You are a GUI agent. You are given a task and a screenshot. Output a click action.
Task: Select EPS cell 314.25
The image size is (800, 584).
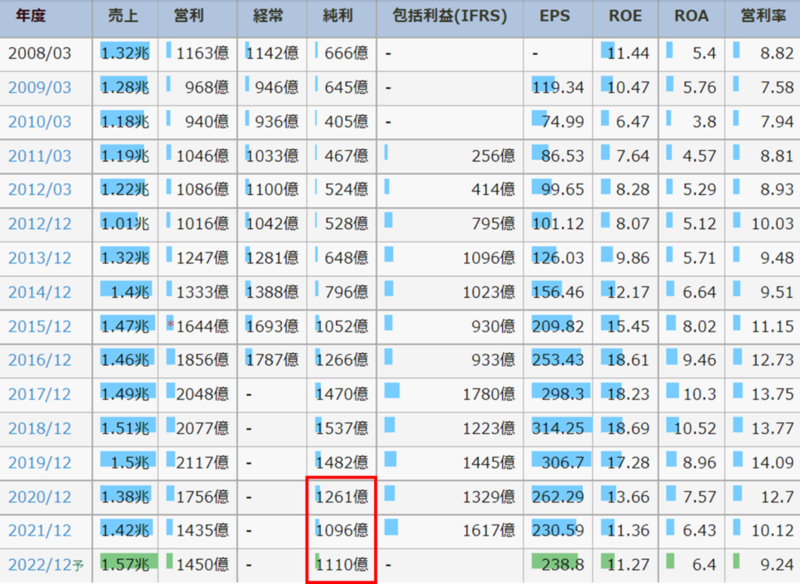[558, 428]
